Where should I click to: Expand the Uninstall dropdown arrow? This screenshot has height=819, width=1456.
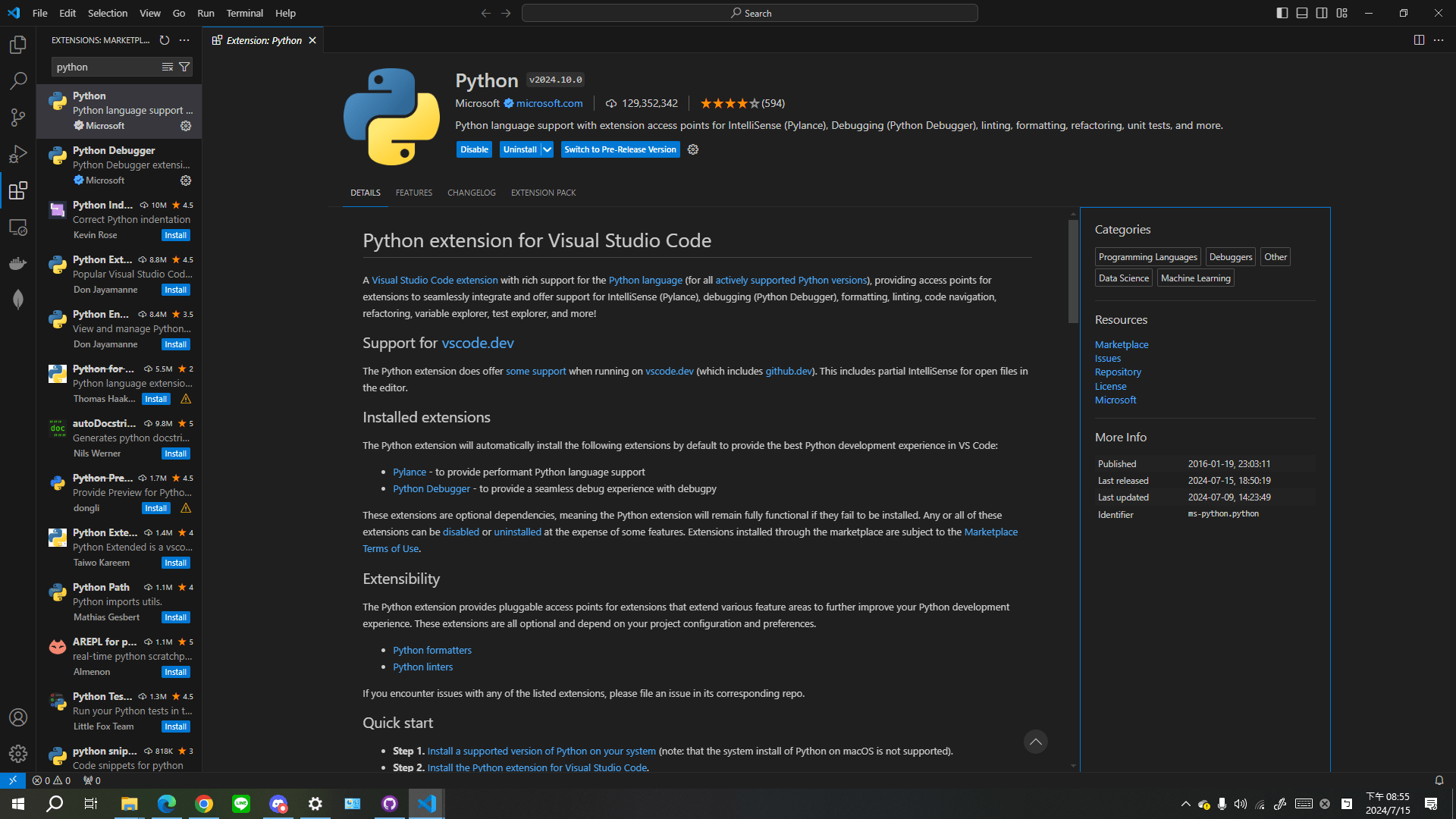click(x=547, y=149)
